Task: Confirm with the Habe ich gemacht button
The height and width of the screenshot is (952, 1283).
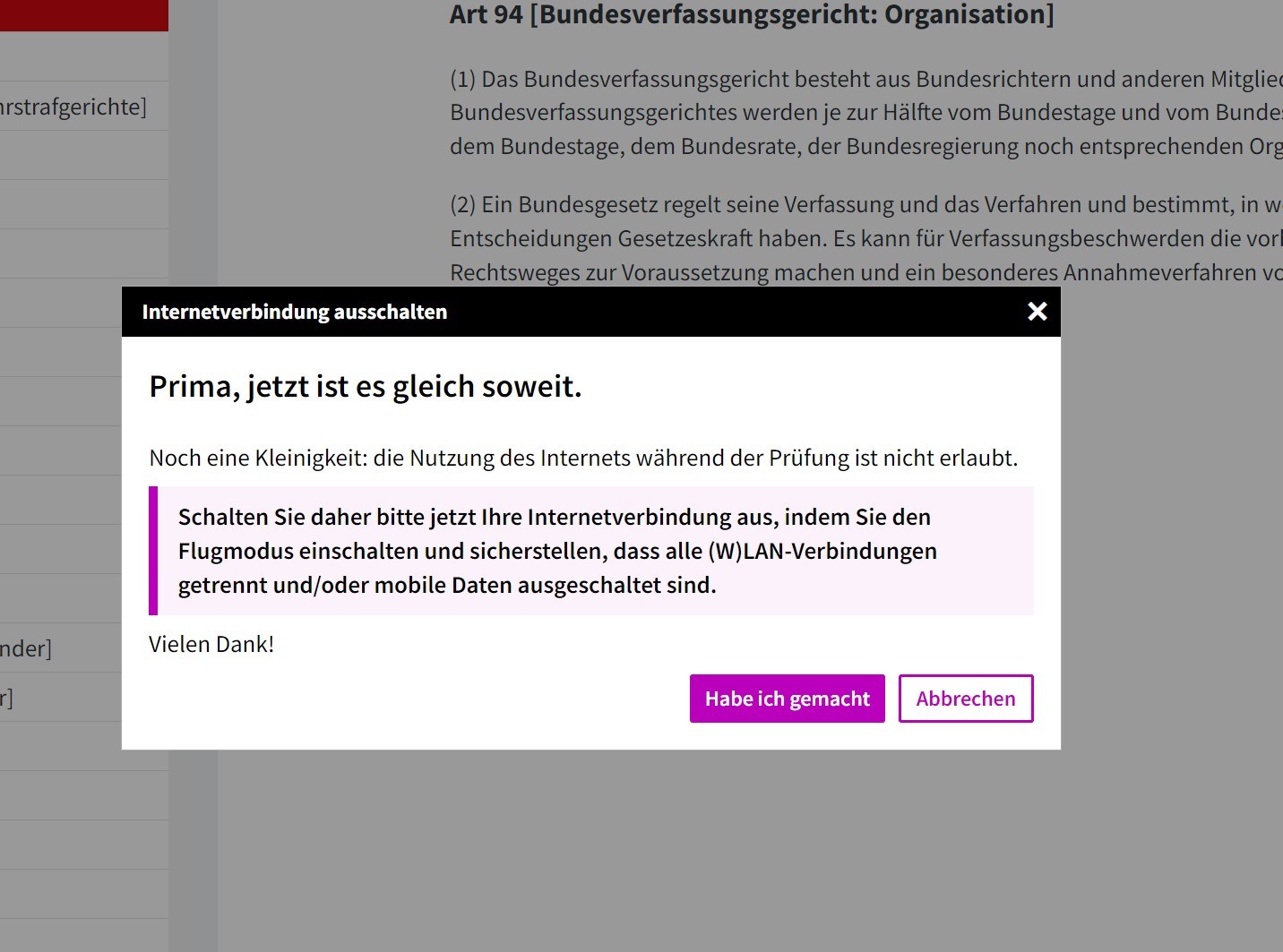Action: point(788,699)
